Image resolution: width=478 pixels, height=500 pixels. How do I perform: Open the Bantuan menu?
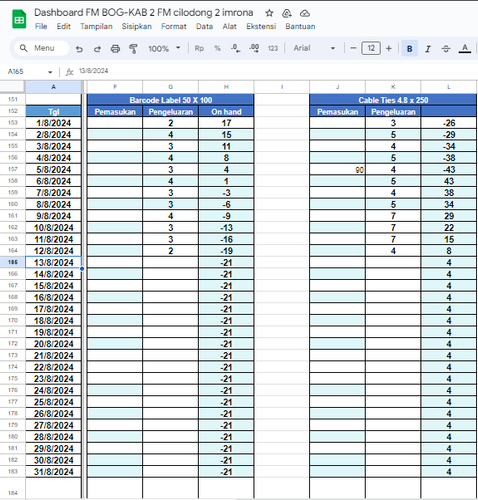coord(300,26)
